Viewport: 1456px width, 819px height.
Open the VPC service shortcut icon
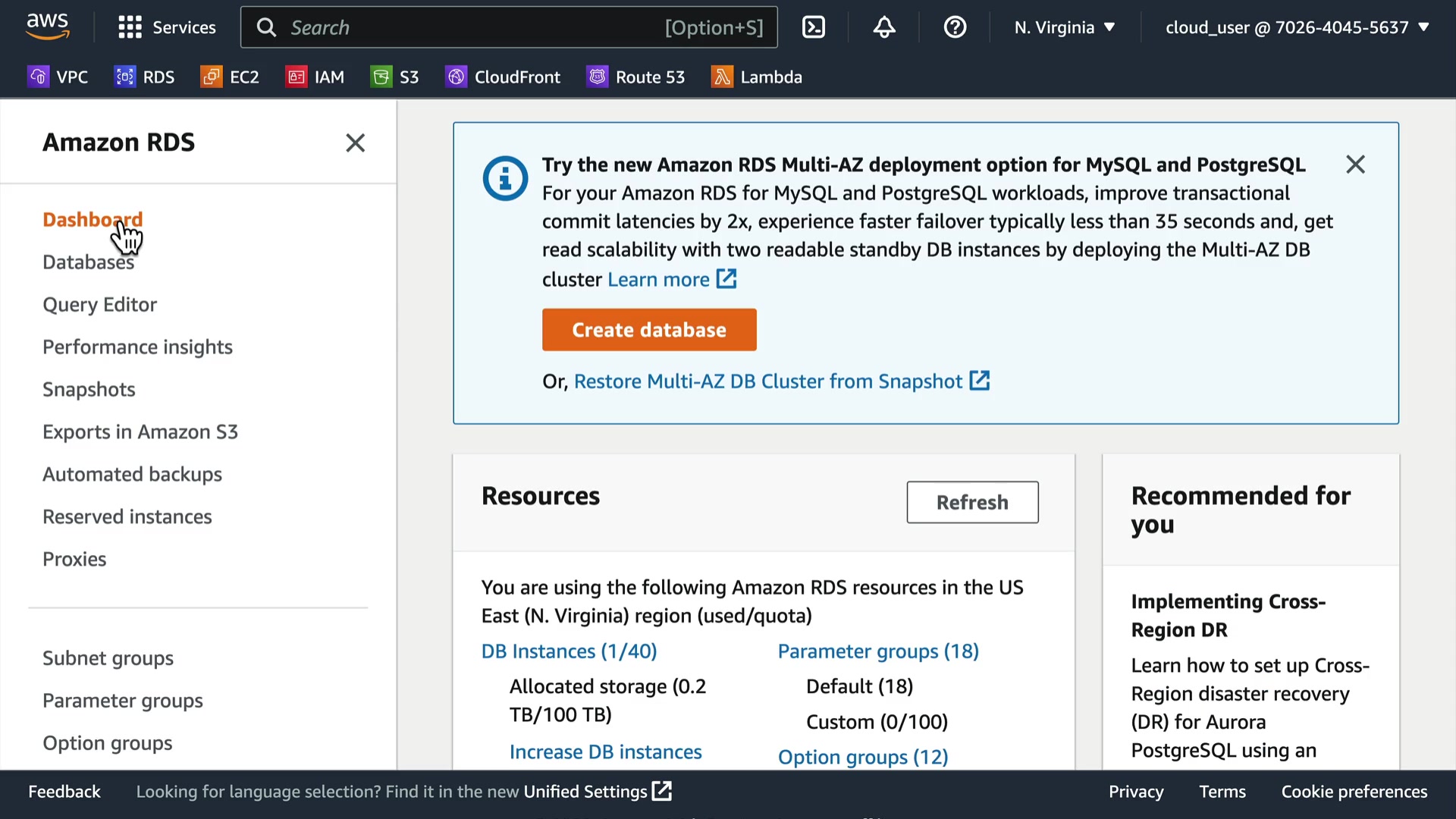click(x=38, y=77)
